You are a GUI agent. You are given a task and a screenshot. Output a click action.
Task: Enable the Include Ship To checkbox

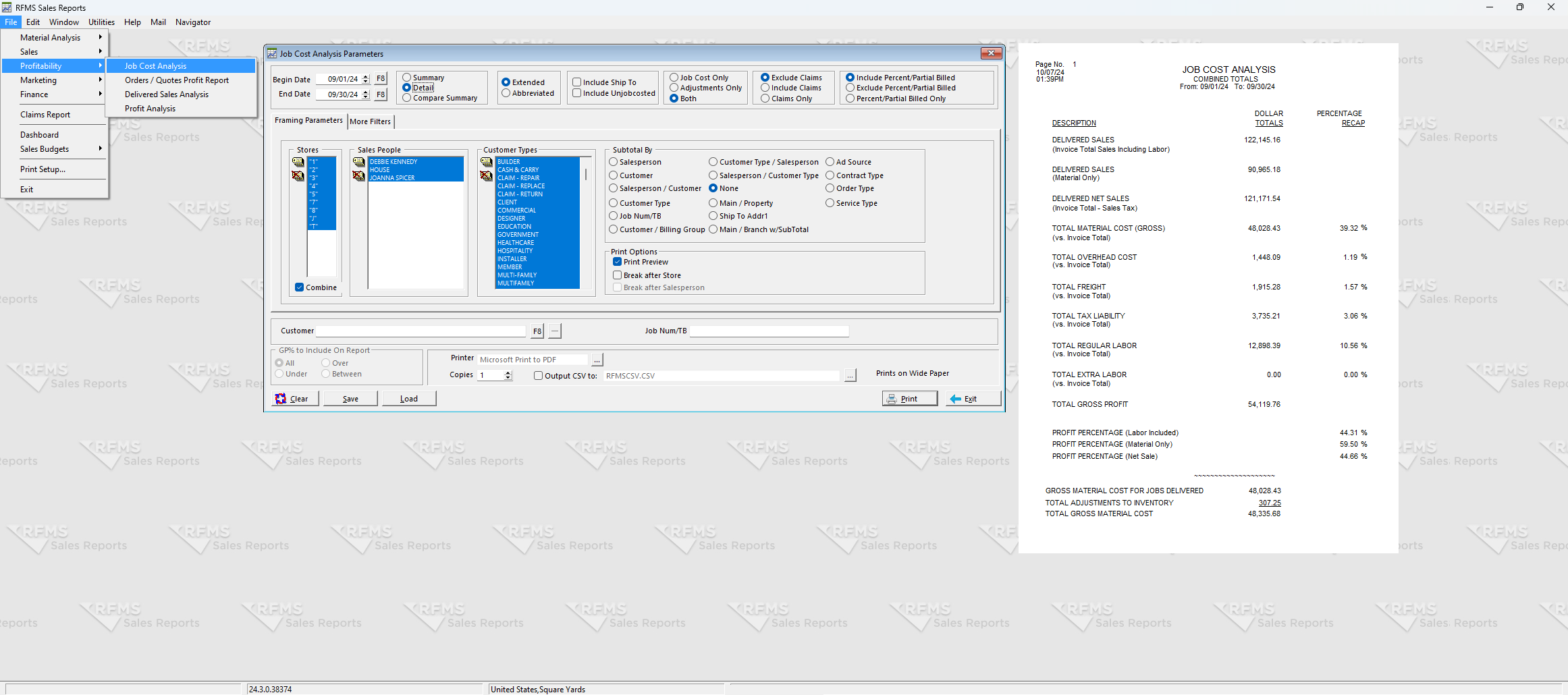coord(577,82)
